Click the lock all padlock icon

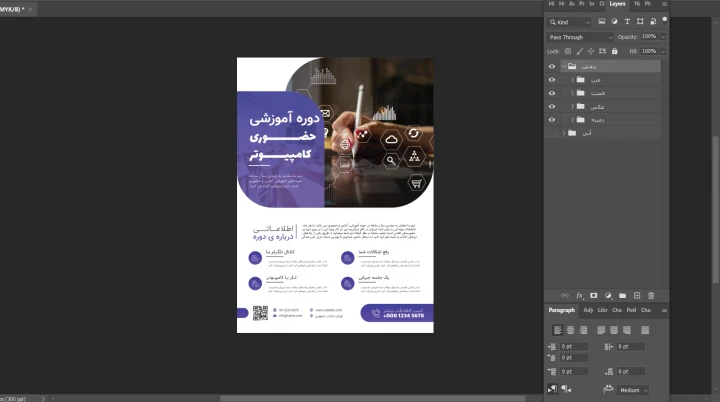coord(614,51)
